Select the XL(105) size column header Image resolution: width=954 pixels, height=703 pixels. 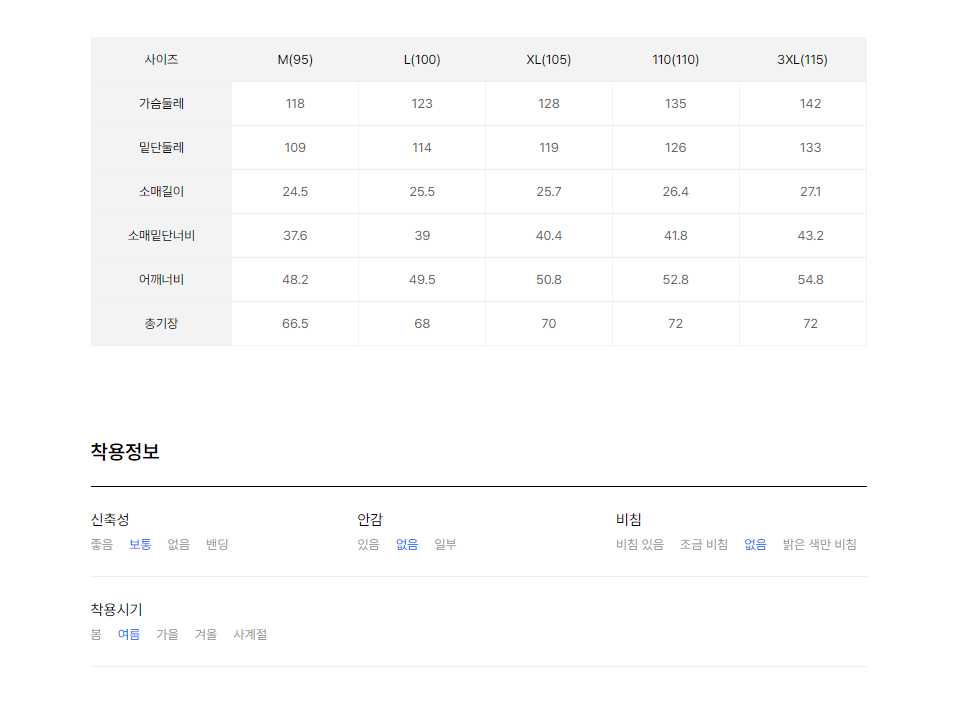click(x=549, y=60)
